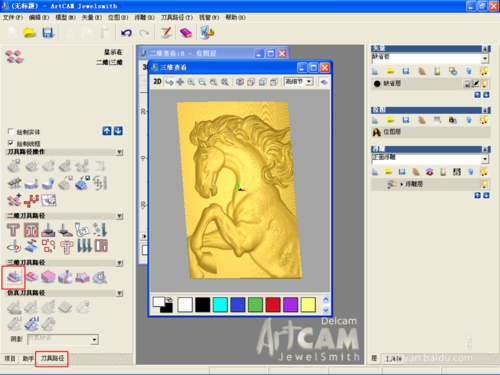The width and height of the screenshot is (500, 375).
Task: Open the 文件 (File) menu
Action: pyautogui.click(x=13, y=17)
